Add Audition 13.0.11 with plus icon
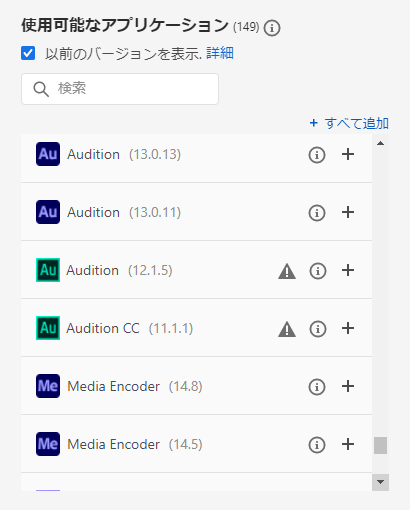 [x=348, y=212]
